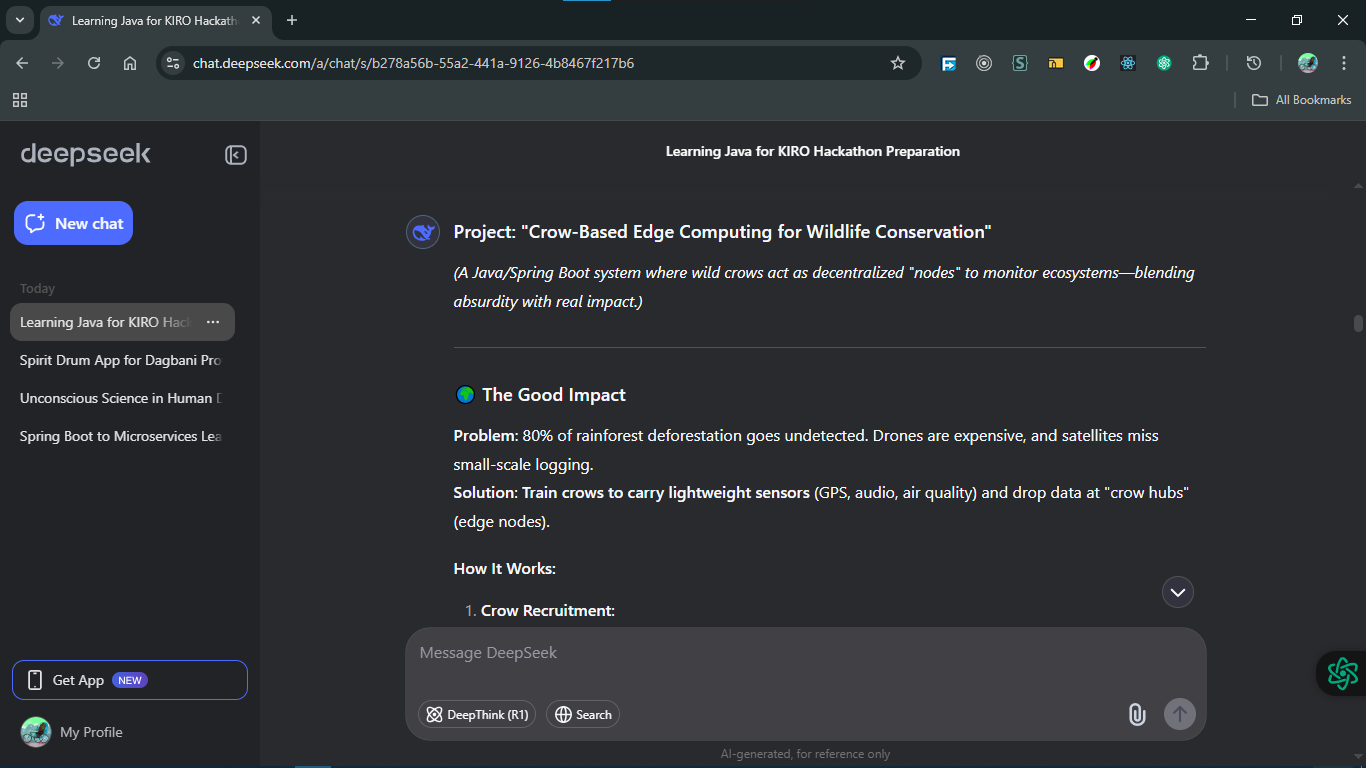Viewport: 1366px width, 768px height.
Task: Open the yellow folder extension icon
Action: (1056, 63)
